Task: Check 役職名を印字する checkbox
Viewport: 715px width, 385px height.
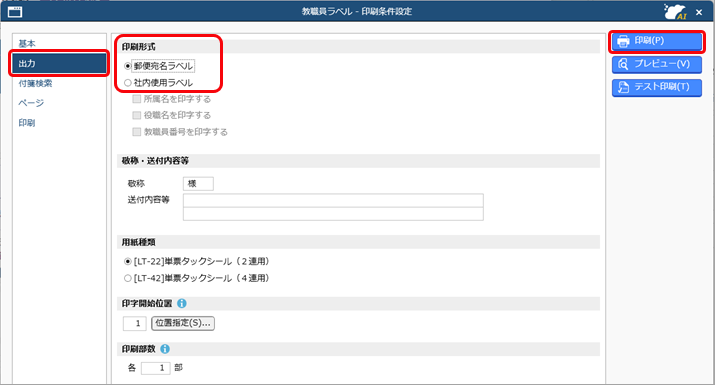Action: (x=136, y=115)
